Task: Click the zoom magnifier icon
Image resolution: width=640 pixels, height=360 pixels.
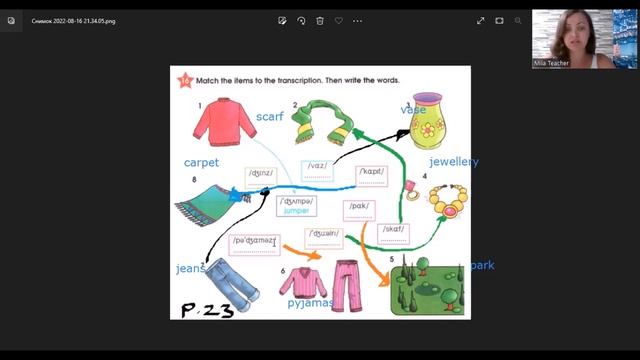Action: point(518,21)
